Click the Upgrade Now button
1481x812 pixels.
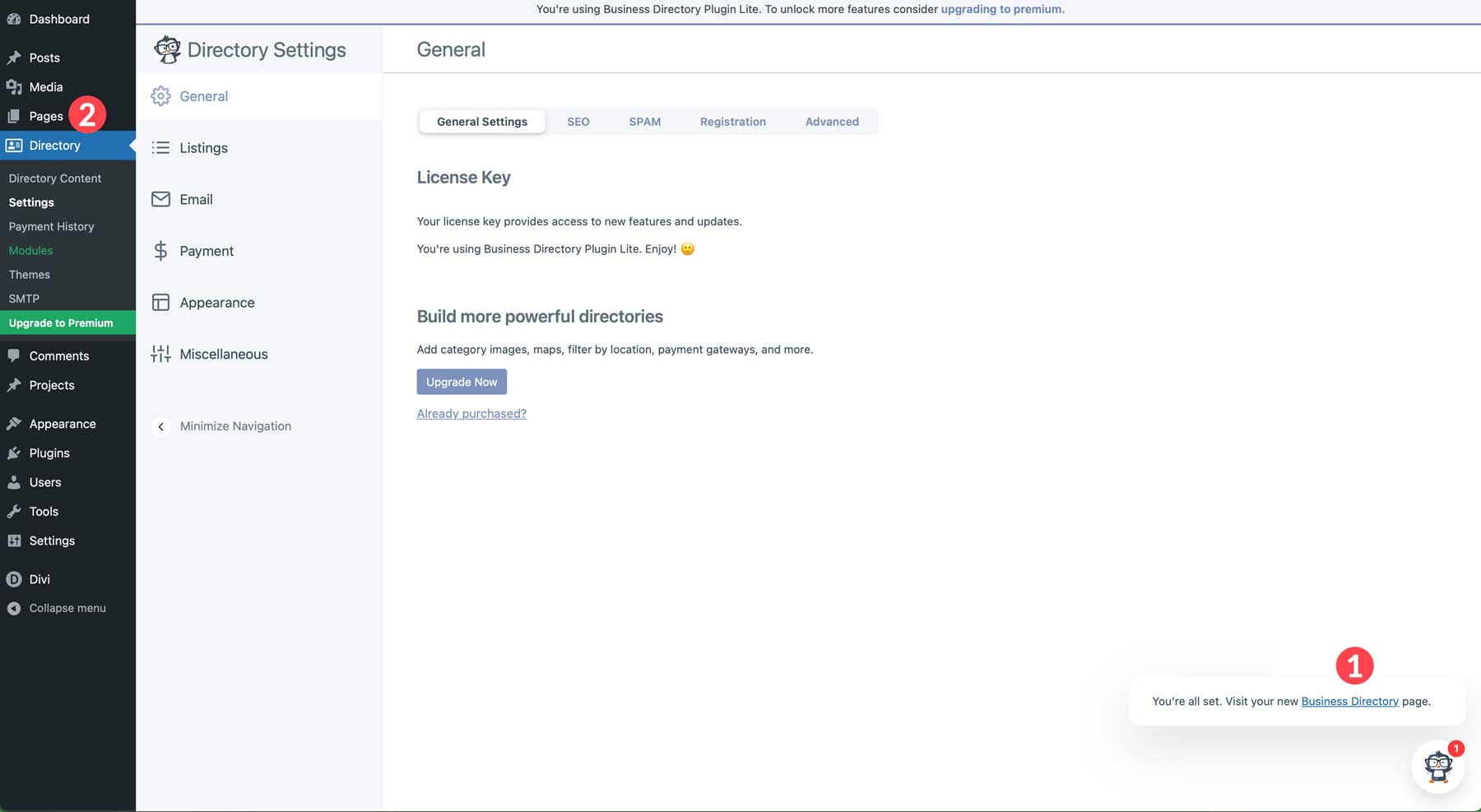click(x=462, y=381)
